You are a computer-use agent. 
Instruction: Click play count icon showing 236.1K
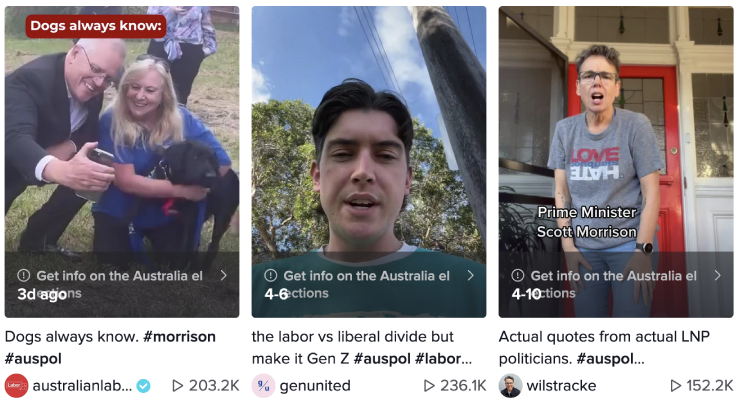pos(430,386)
